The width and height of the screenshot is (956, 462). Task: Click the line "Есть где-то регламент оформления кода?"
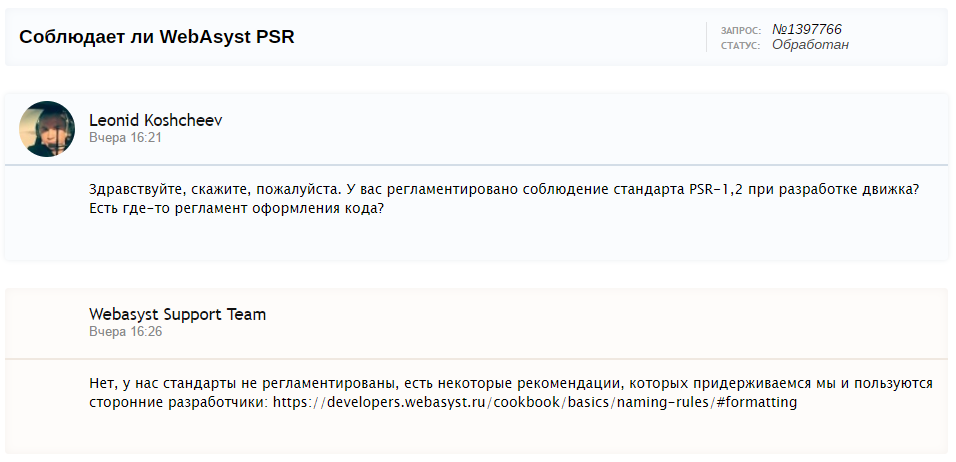237,208
